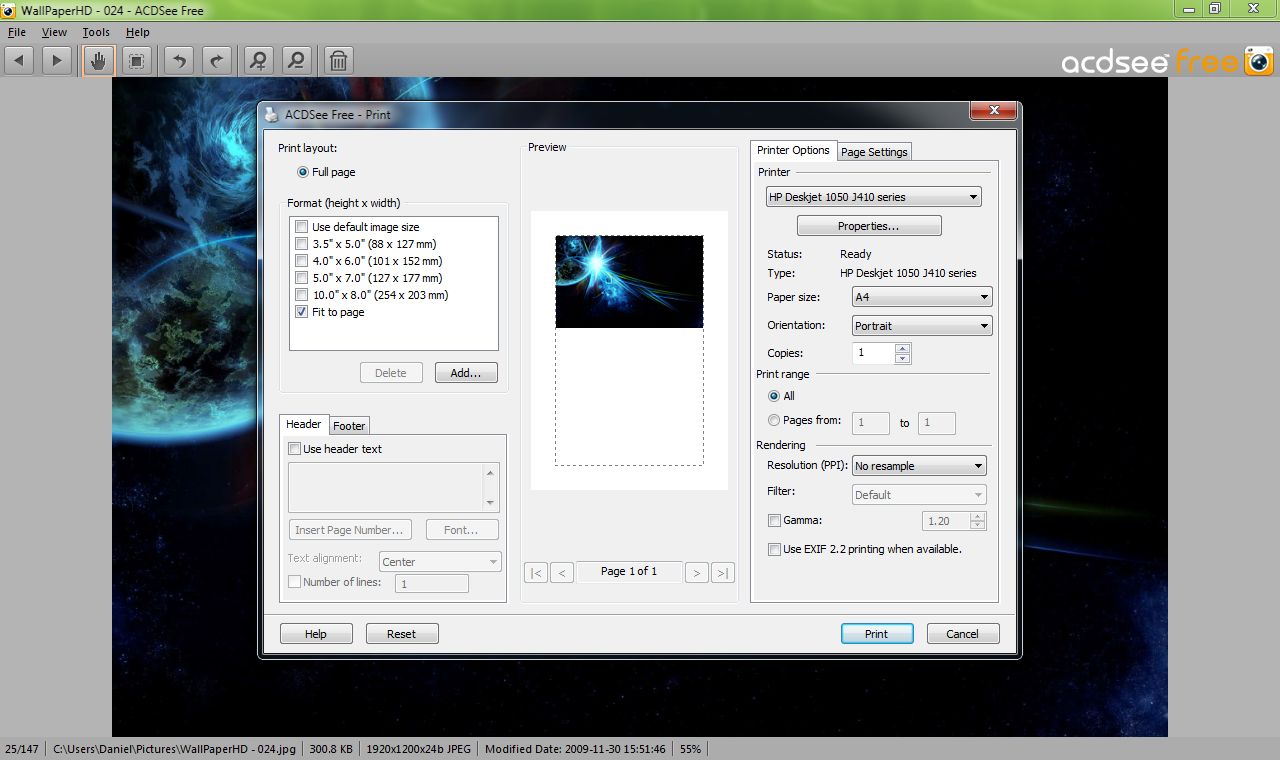This screenshot has height=760, width=1280.
Task: Click the Print button
Action: [x=877, y=634]
